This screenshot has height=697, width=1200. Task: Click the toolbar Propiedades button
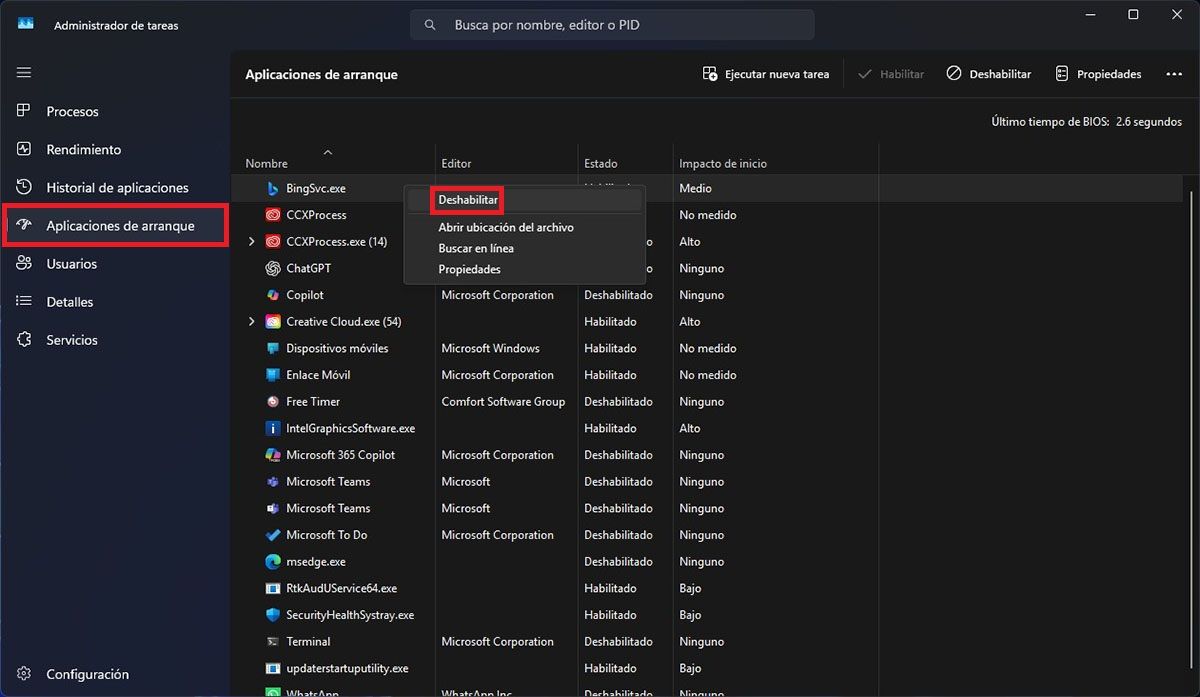[x=1097, y=74]
